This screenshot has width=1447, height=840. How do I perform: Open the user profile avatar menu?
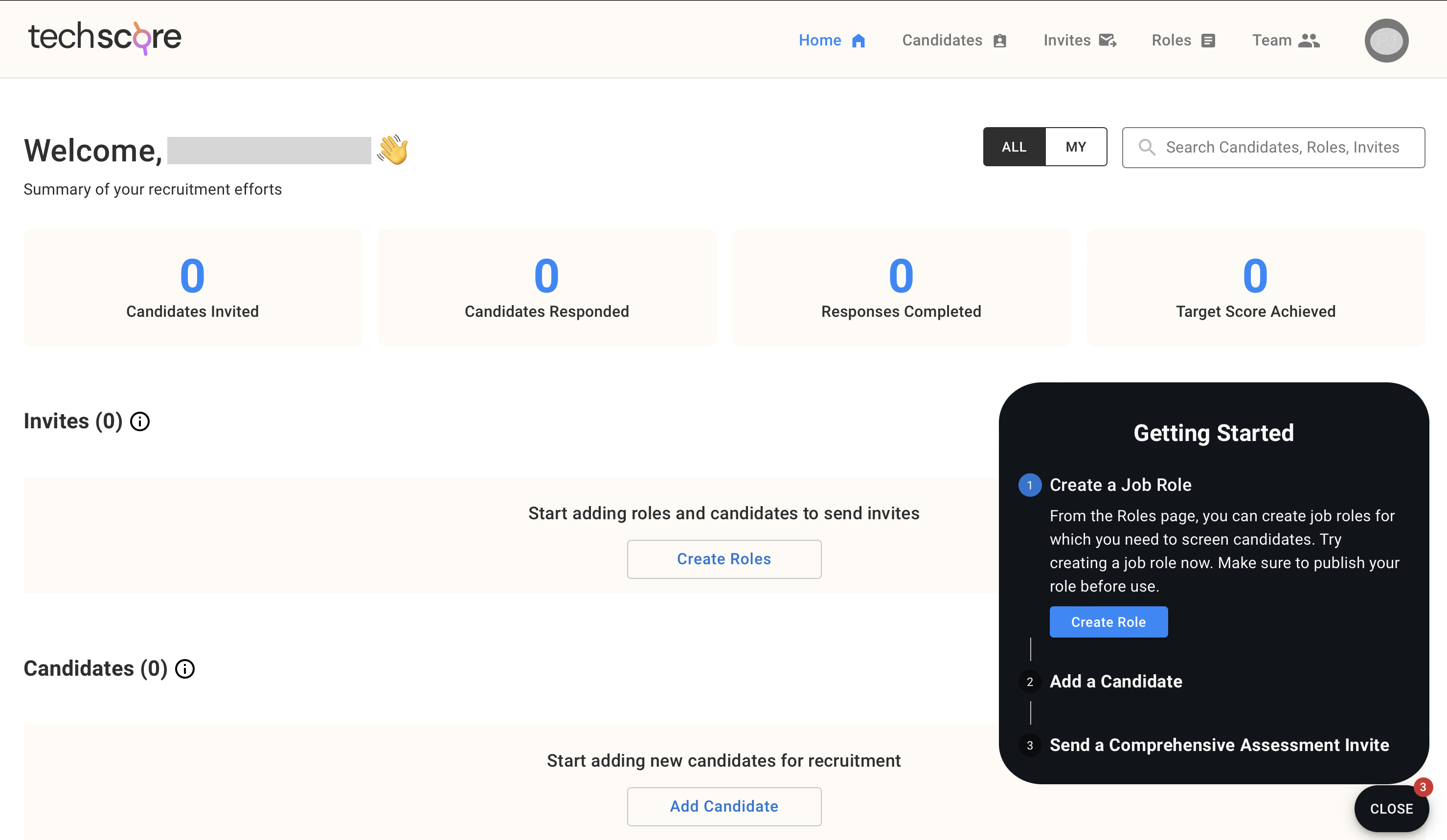1386,40
